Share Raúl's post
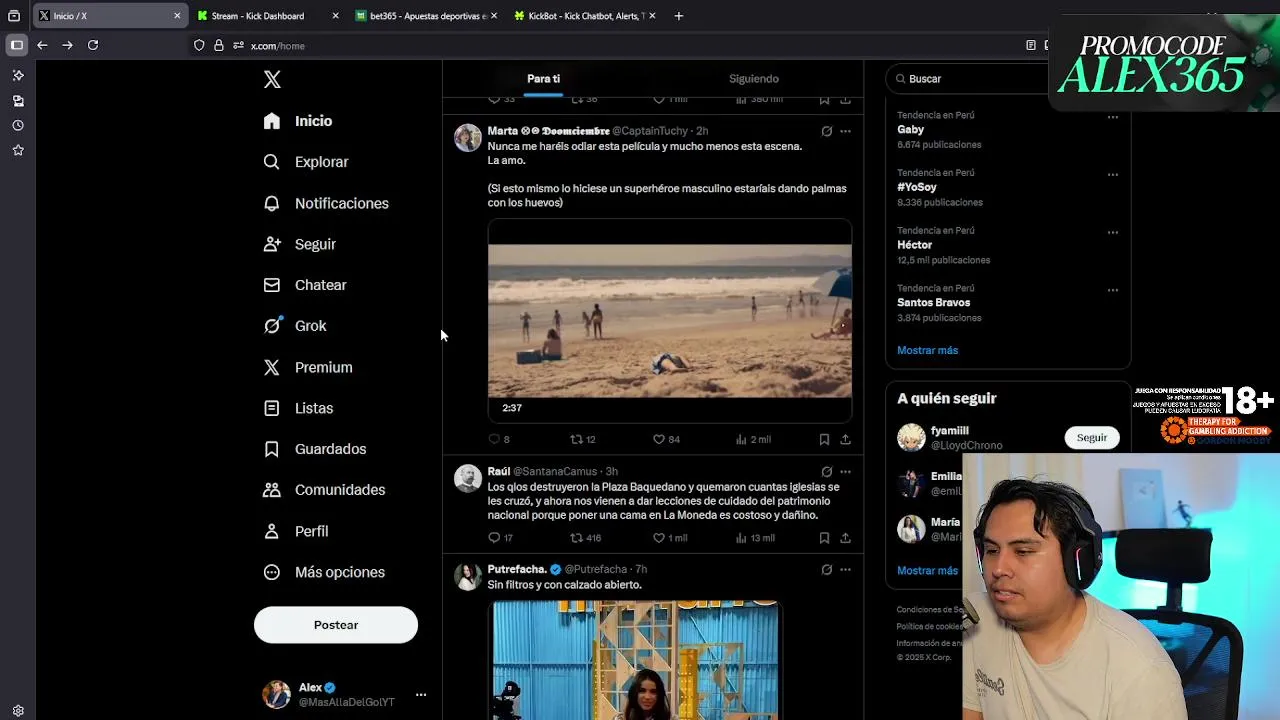Image resolution: width=1280 pixels, height=720 pixels. click(845, 538)
